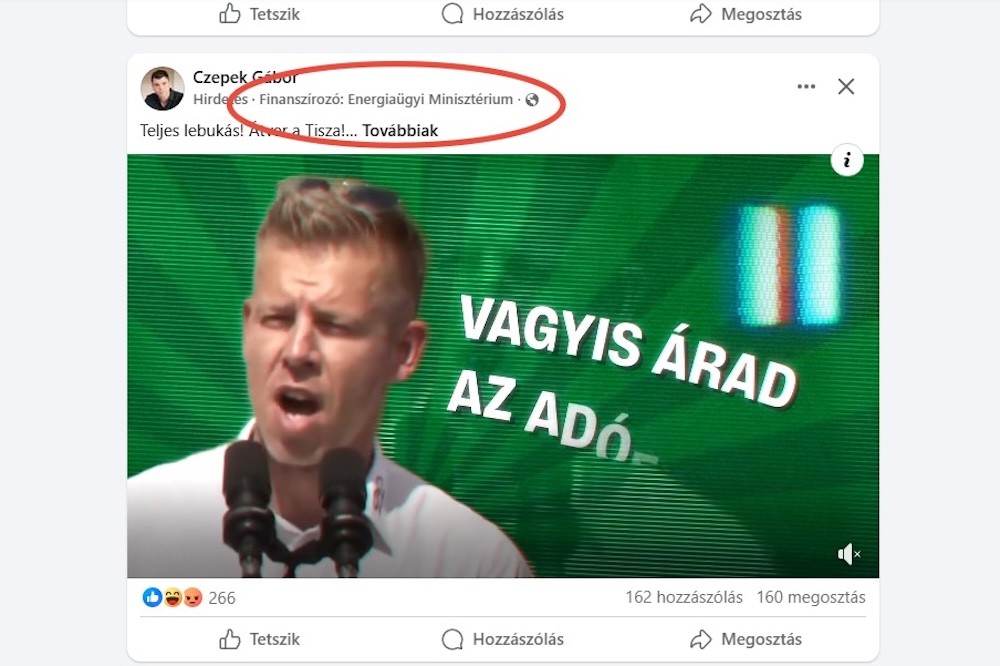Click Megosztás on the upper post
Screen dimensions: 1000x666
746,14
